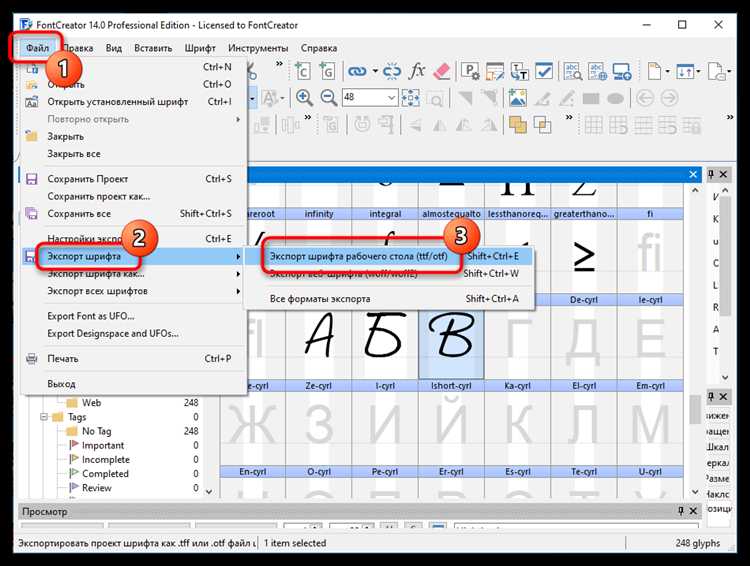The width and height of the screenshot is (750, 566).
Task: Click the zoom in magnifier icon
Action: click(x=304, y=98)
